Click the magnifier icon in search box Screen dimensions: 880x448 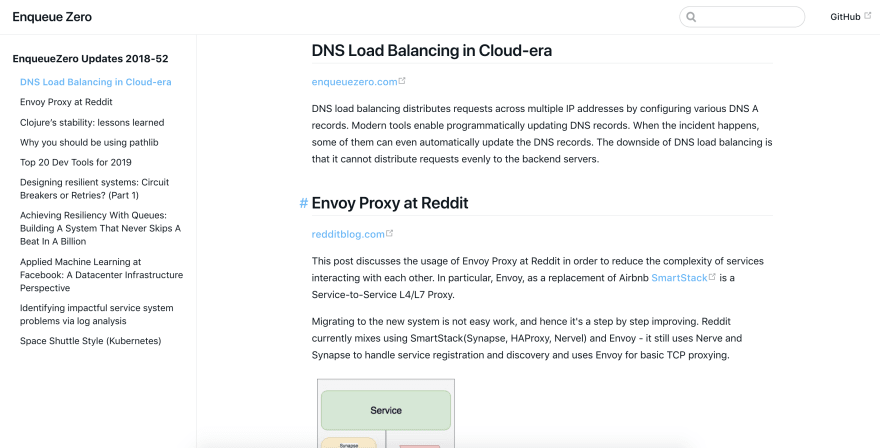tap(691, 17)
